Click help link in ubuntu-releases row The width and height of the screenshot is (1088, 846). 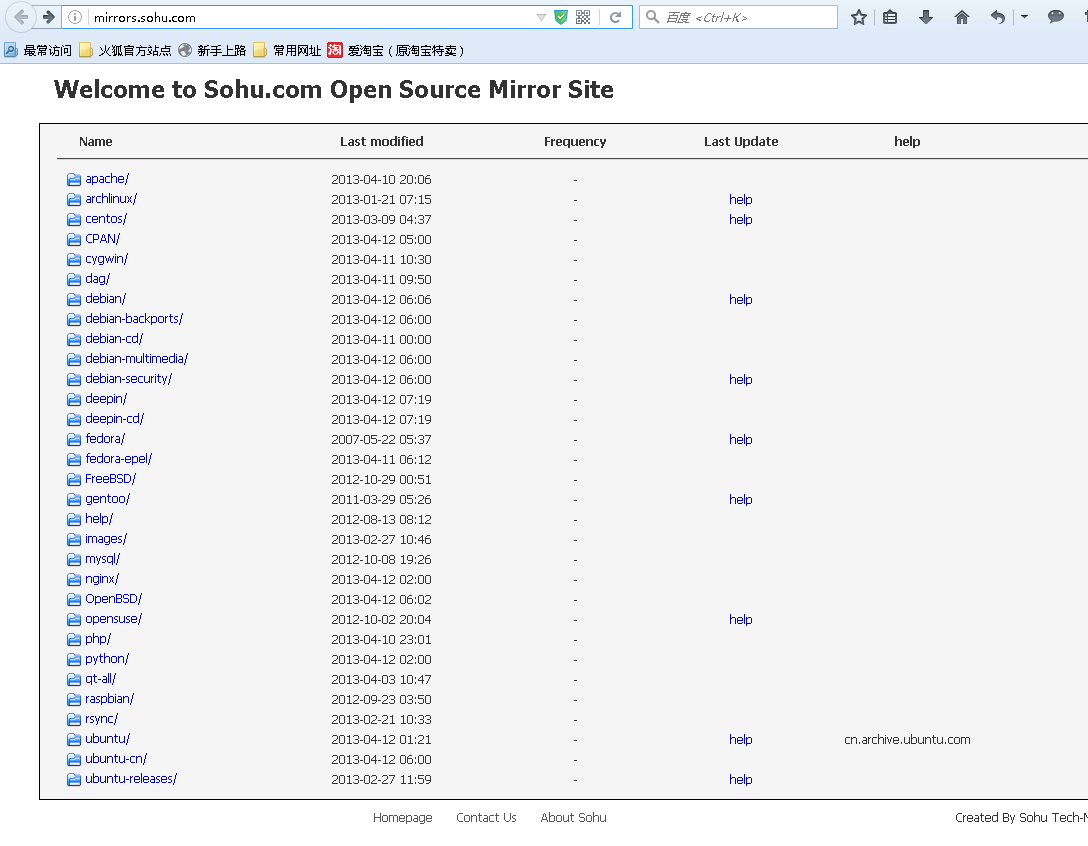740,780
